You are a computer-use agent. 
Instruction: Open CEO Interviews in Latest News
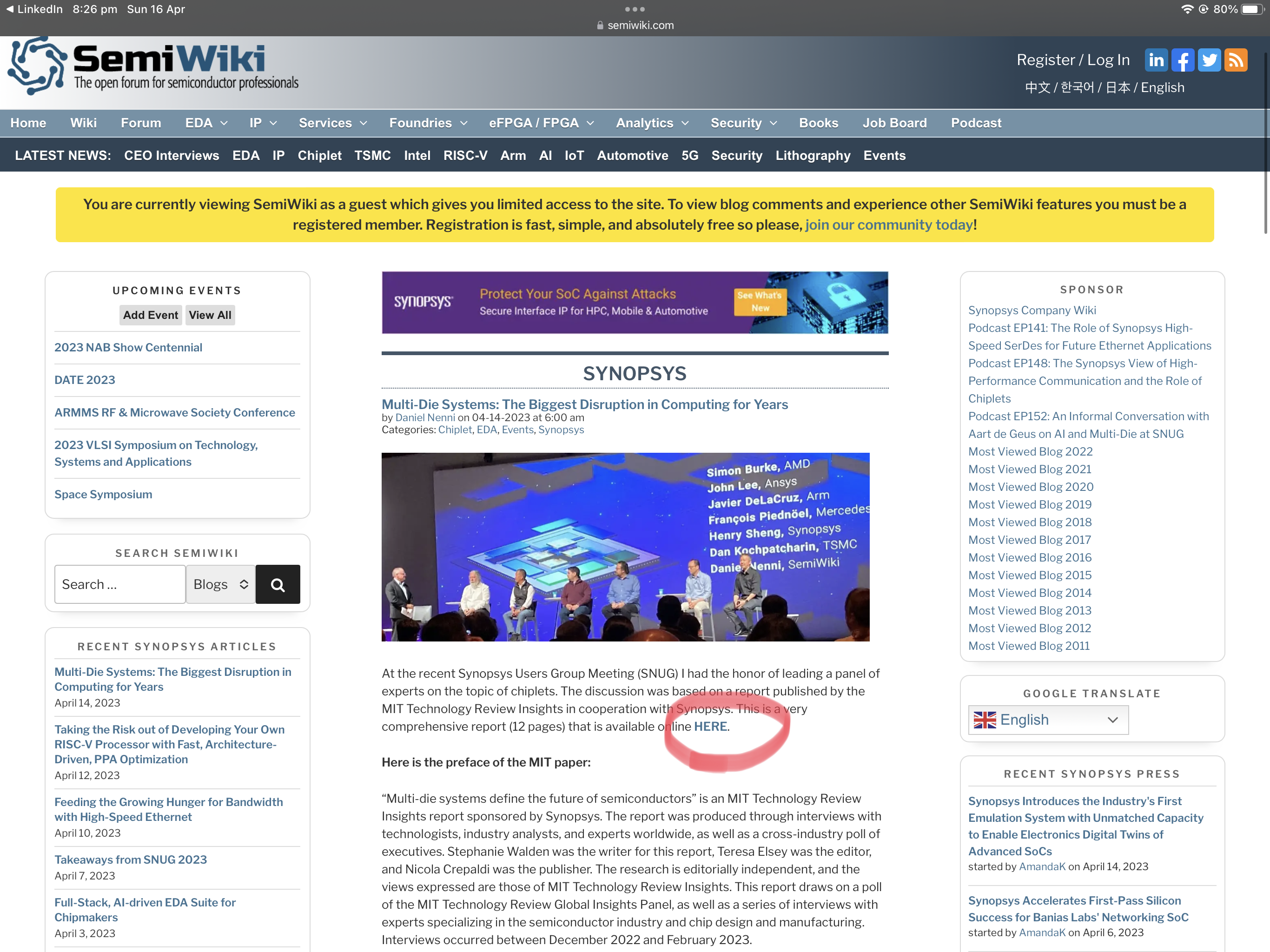tap(171, 156)
